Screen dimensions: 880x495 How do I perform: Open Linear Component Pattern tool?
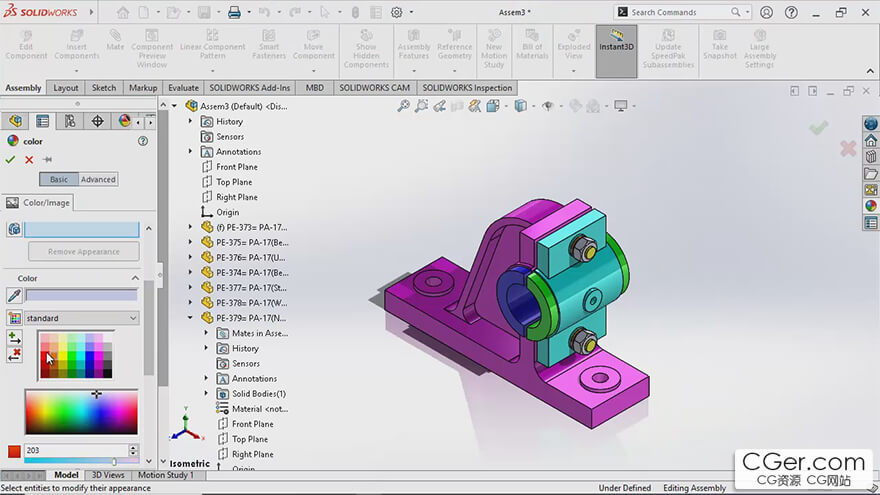coord(212,45)
